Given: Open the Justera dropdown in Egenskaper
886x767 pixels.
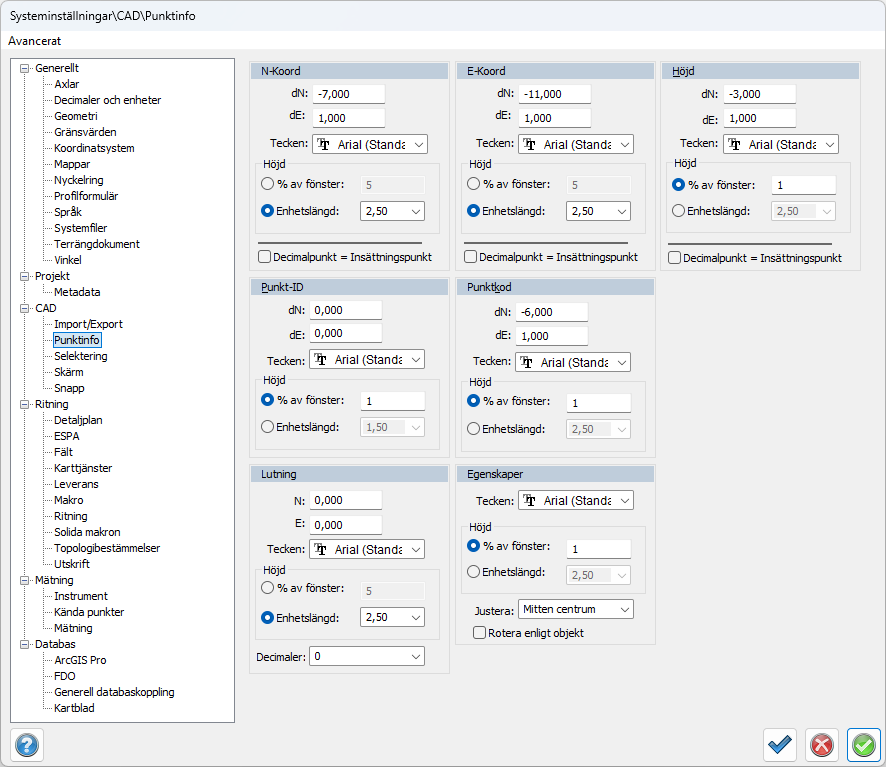Looking at the screenshot, I should (x=576, y=609).
